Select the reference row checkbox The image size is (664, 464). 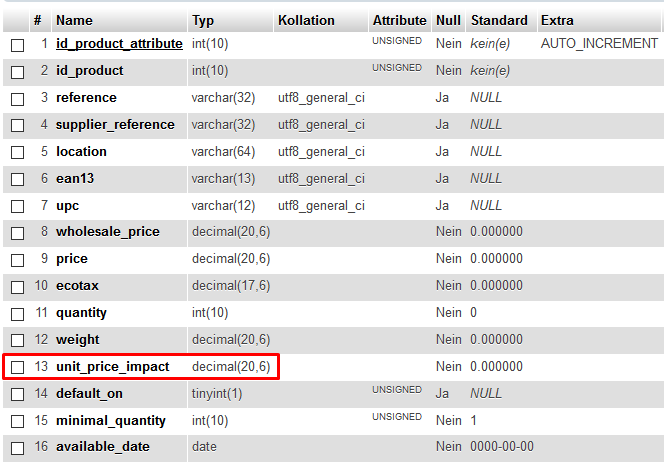pyautogui.click(x=17, y=99)
